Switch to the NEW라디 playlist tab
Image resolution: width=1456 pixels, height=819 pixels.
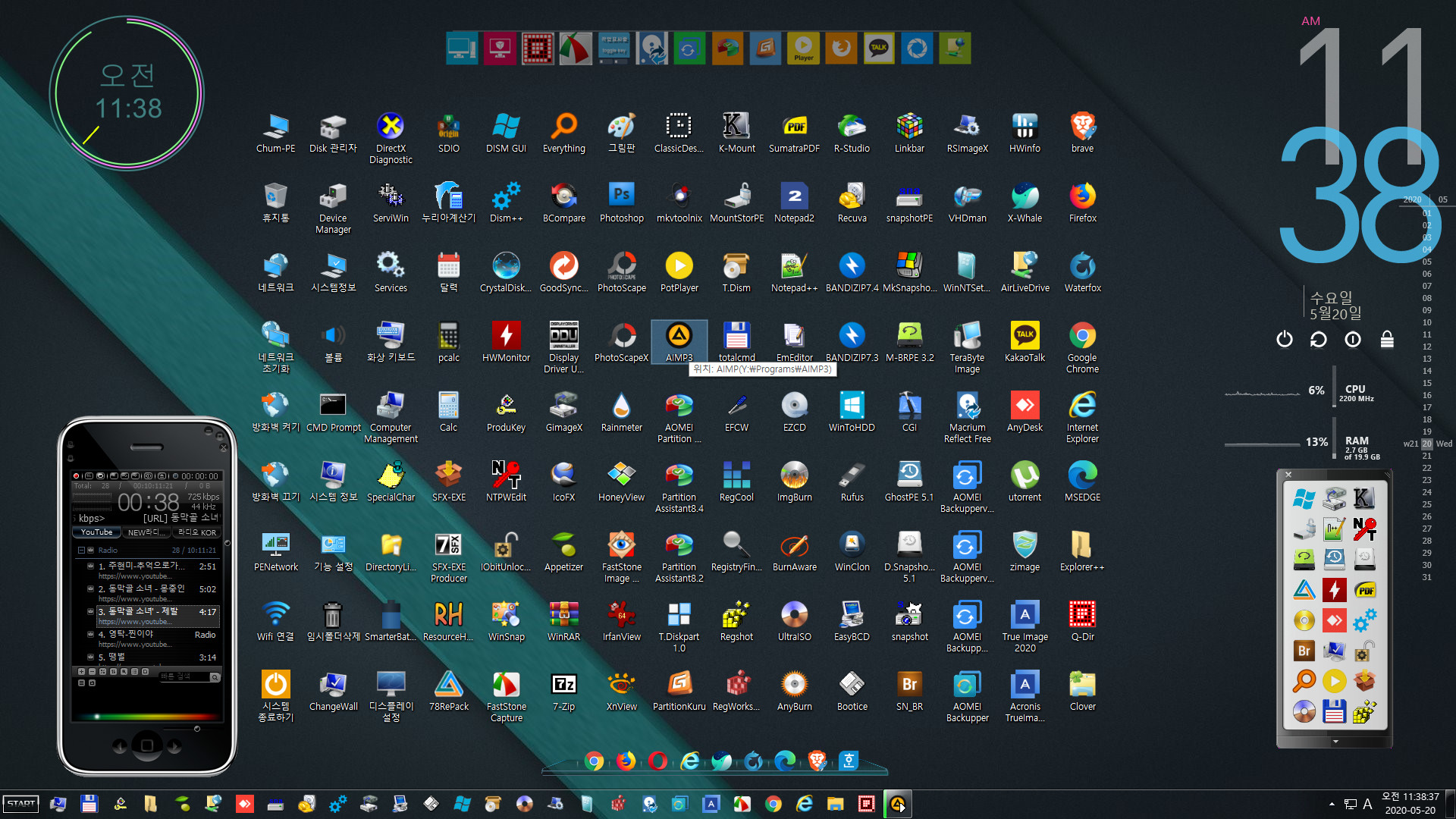146,532
